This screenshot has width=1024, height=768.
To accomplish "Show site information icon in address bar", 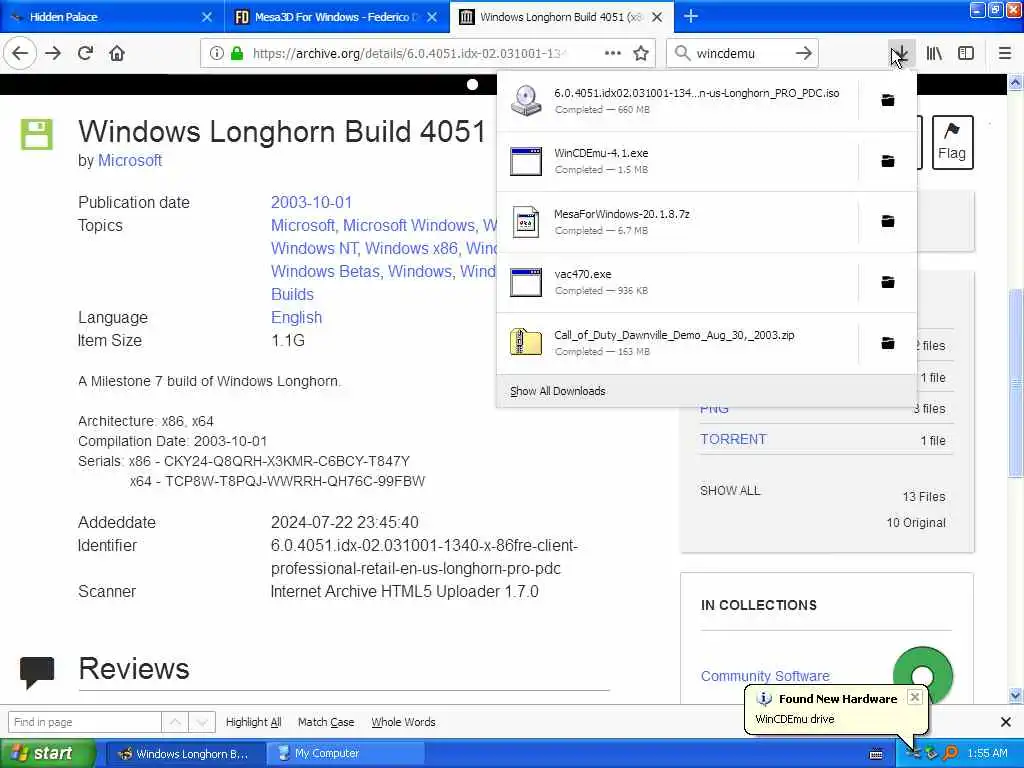I will click(x=216, y=53).
